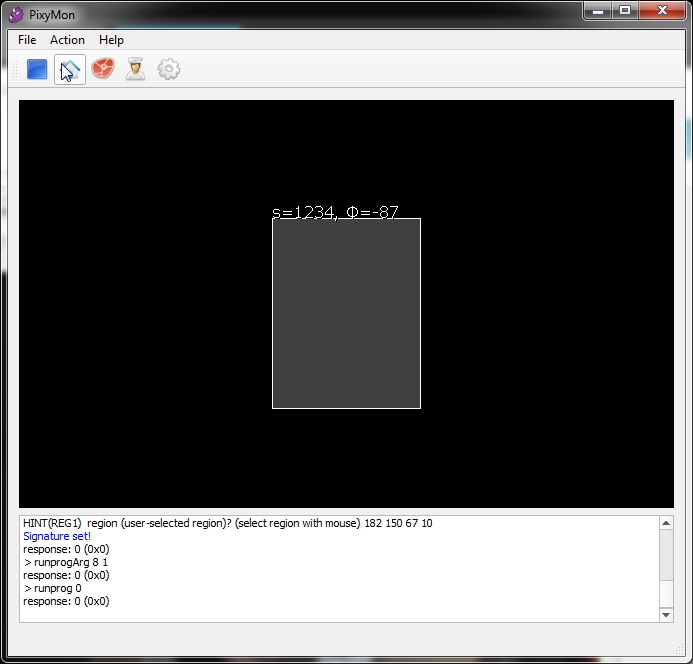Maximize the PixyMon window

(x=625, y=11)
